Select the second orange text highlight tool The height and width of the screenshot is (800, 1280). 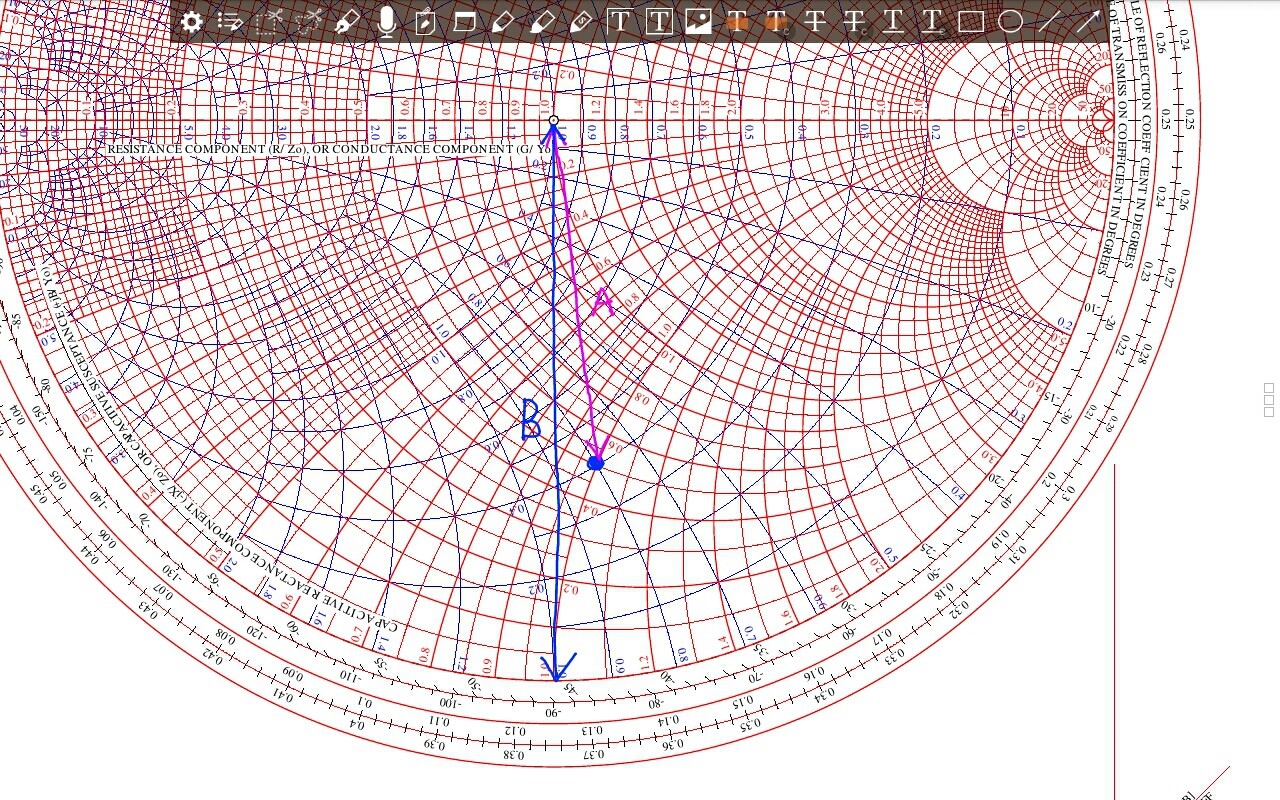[x=776, y=21]
